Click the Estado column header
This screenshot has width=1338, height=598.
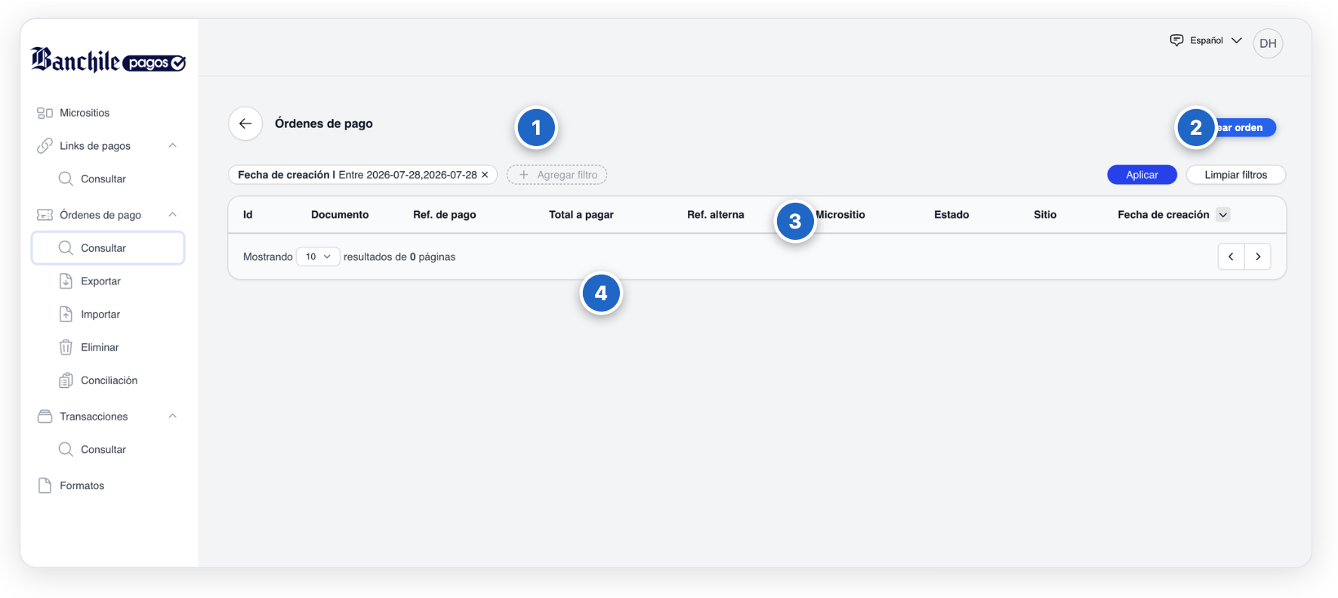coord(951,215)
